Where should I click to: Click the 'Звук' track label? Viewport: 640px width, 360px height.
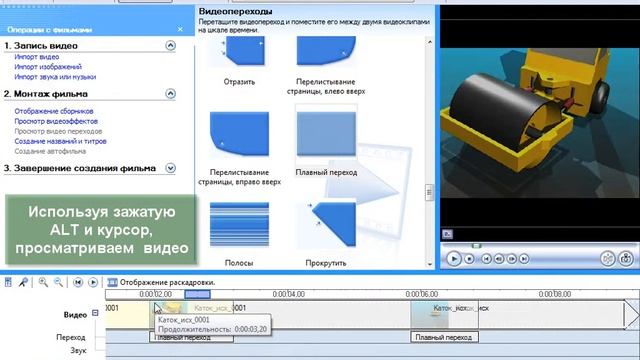[78, 350]
